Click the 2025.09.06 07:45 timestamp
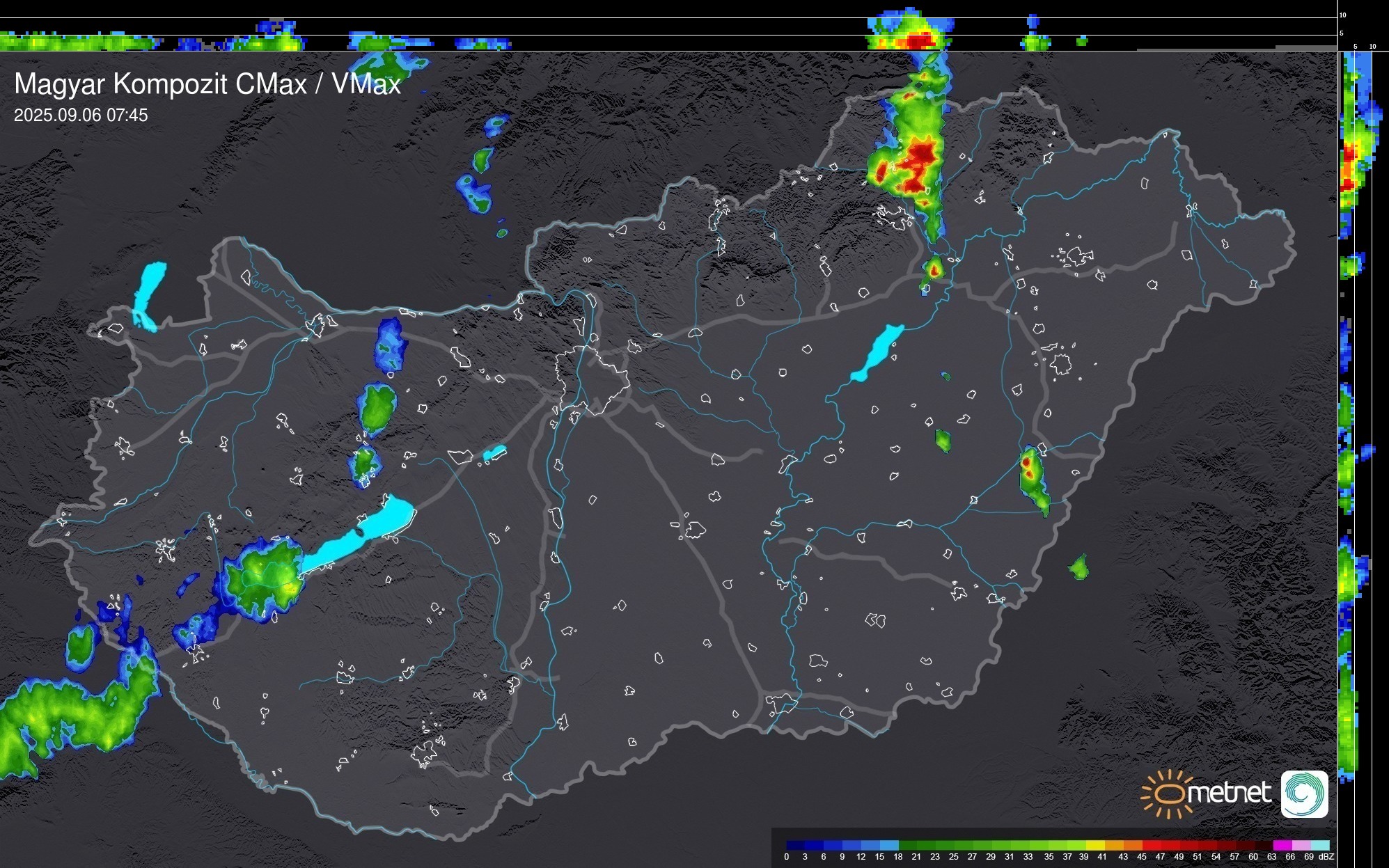1389x868 pixels. pos(81,116)
